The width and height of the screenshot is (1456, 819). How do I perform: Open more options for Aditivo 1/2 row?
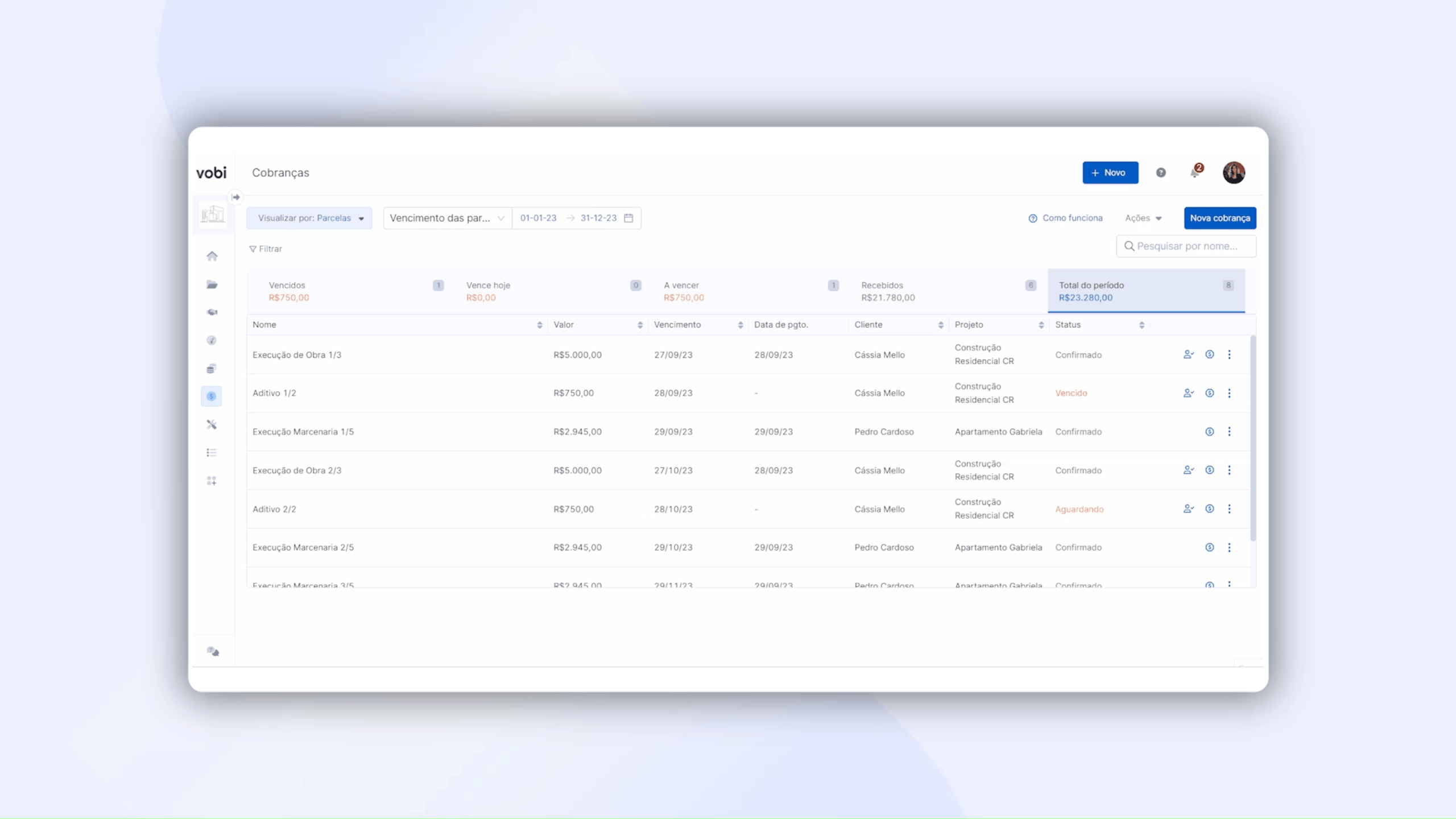[x=1229, y=393]
